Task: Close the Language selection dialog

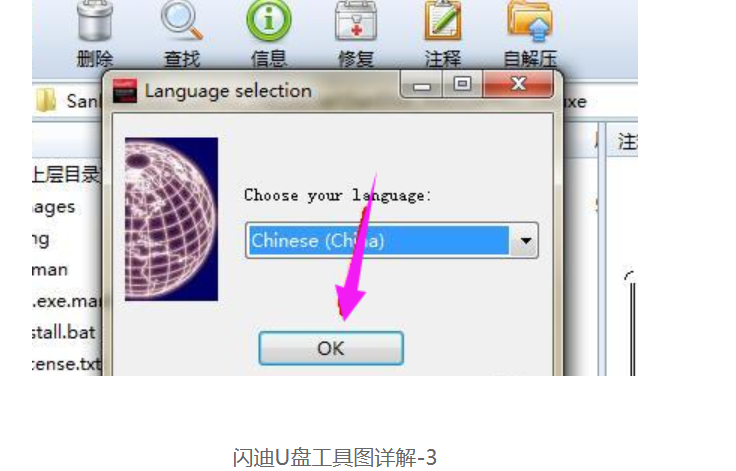Action: tap(518, 85)
